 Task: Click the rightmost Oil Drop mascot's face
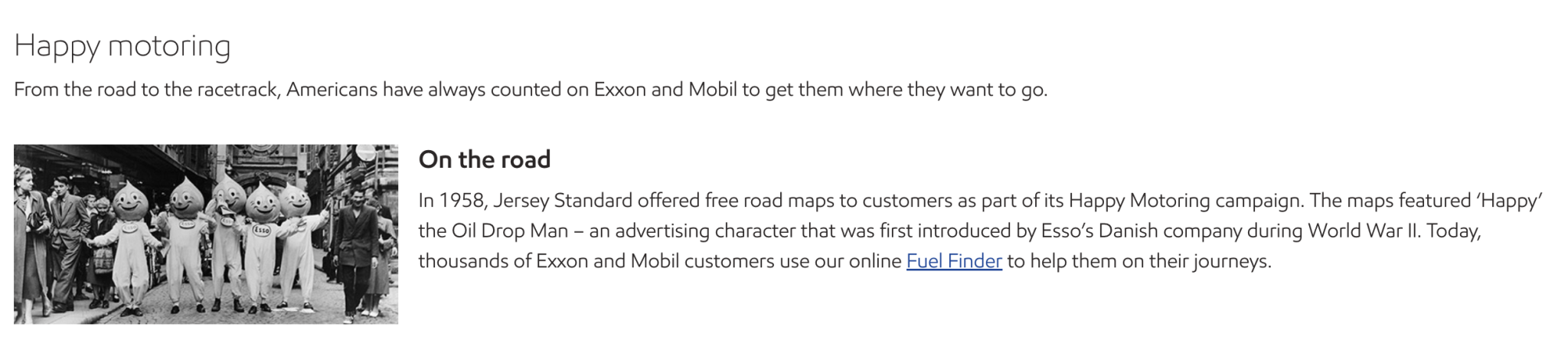pyautogui.click(x=296, y=203)
